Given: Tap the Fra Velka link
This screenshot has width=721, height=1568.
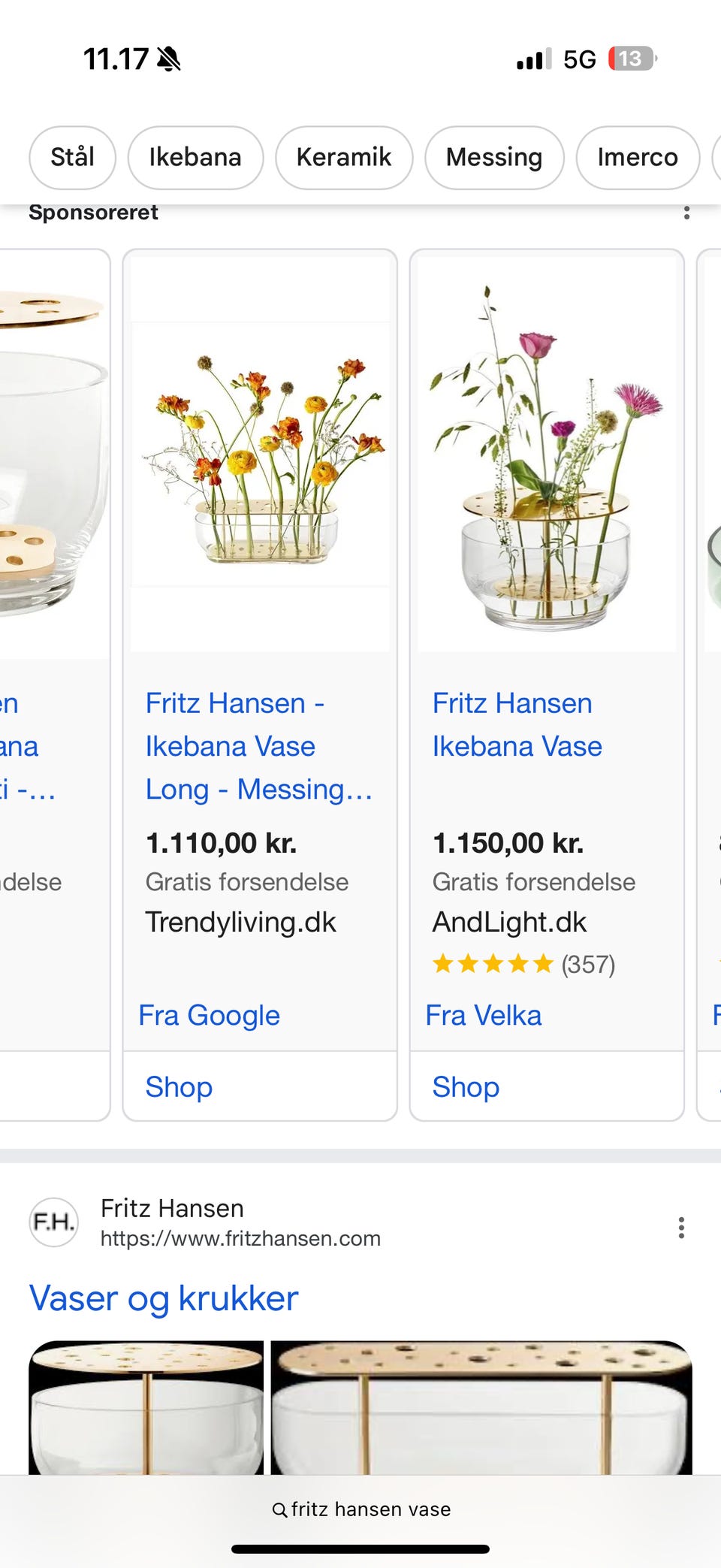Looking at the screenshot, I should (483, 1016).
